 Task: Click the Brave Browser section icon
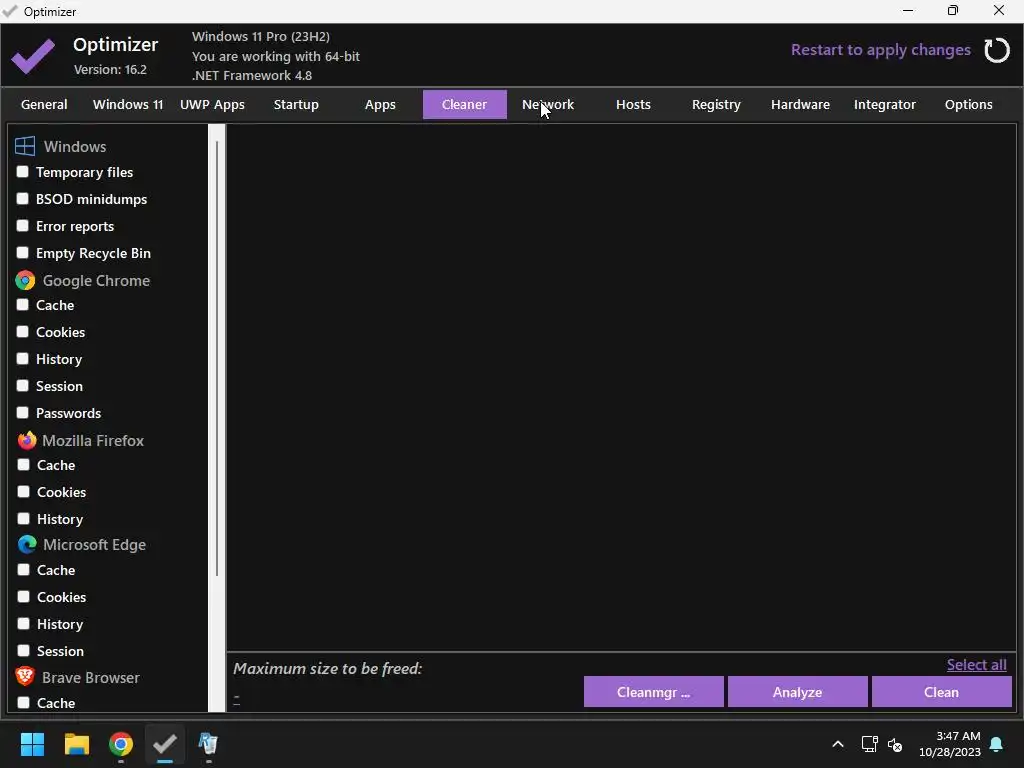[x=25, y=676]
